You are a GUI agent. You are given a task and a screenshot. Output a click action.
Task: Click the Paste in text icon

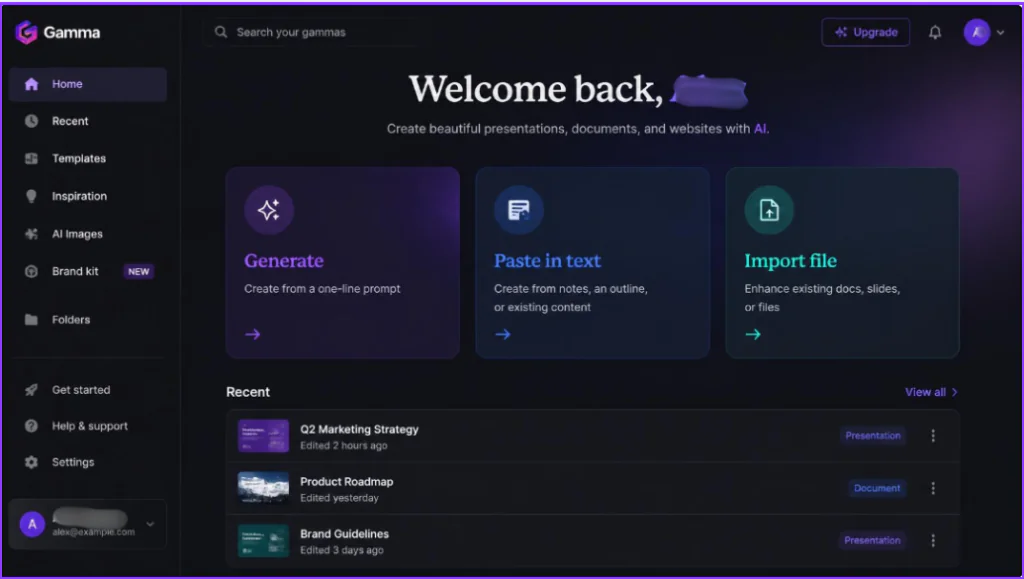(x=519, y=210)
